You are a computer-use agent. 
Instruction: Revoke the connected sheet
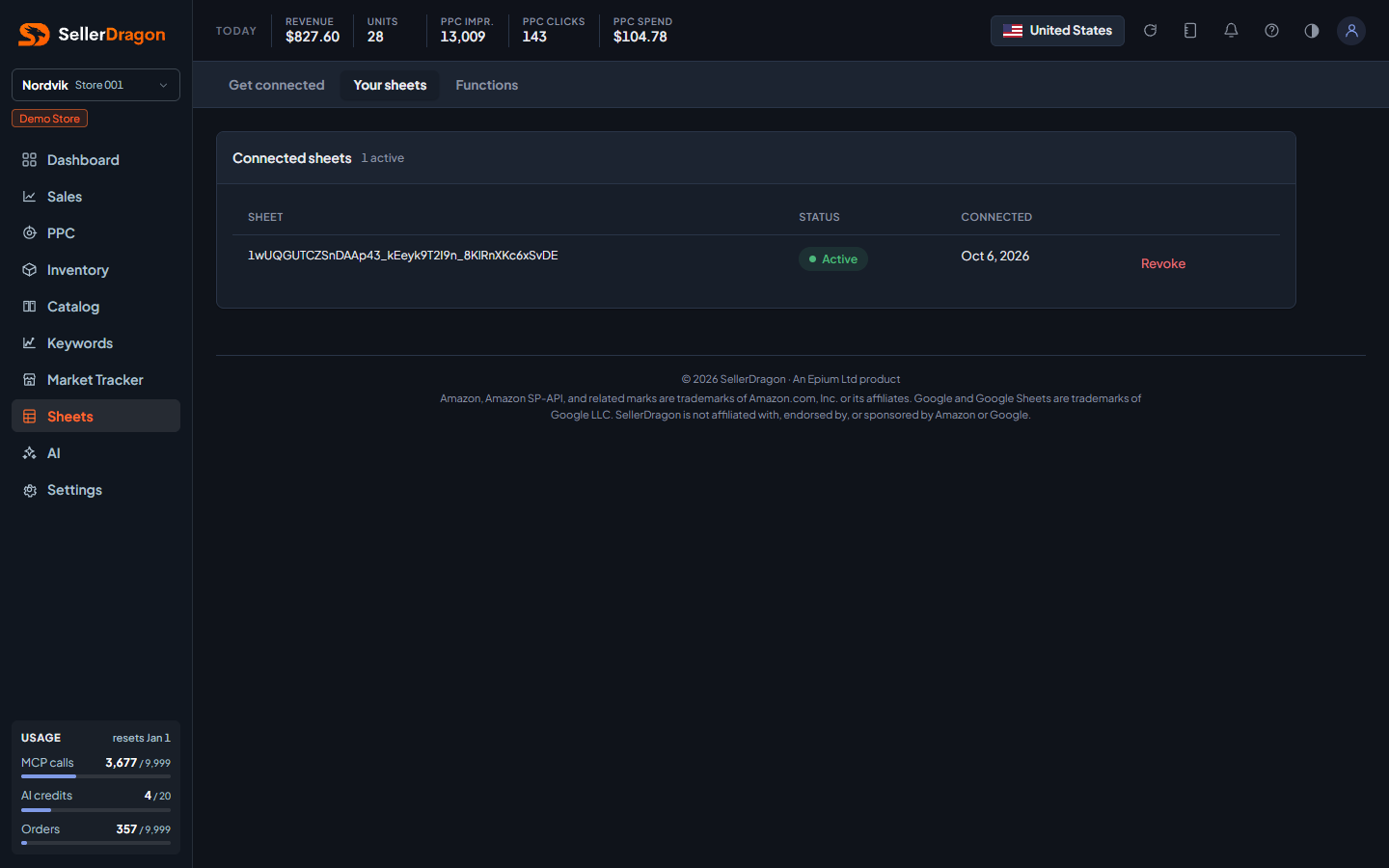tap(1163, 263)
